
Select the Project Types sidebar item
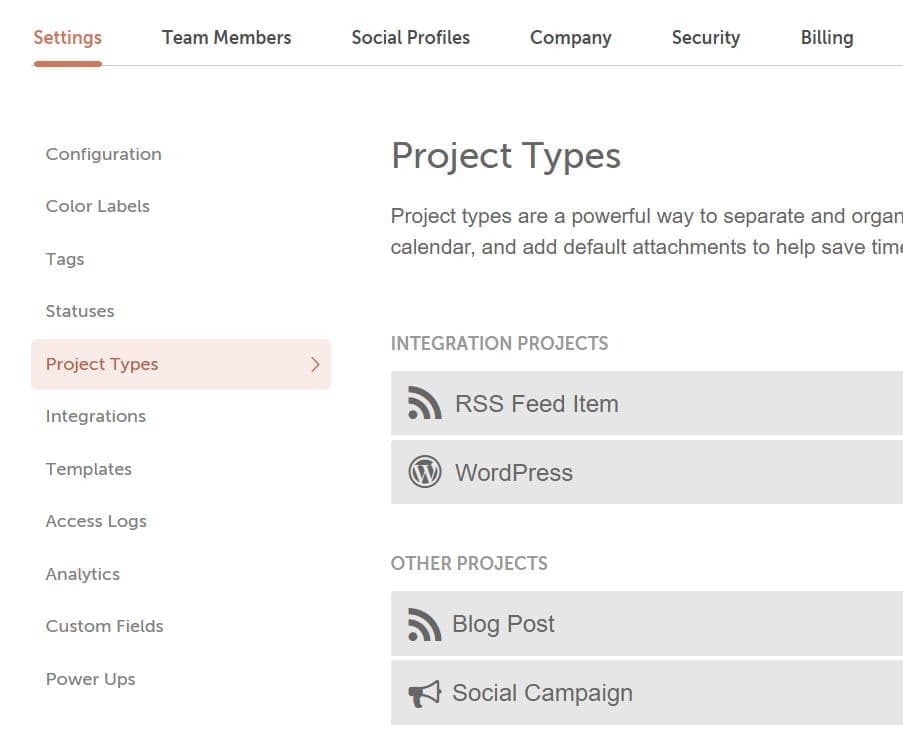(x=181, y=364)
